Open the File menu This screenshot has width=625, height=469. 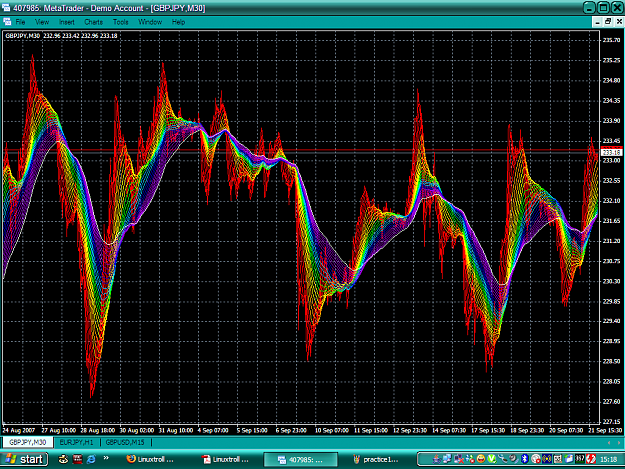(x=20, y=22)
